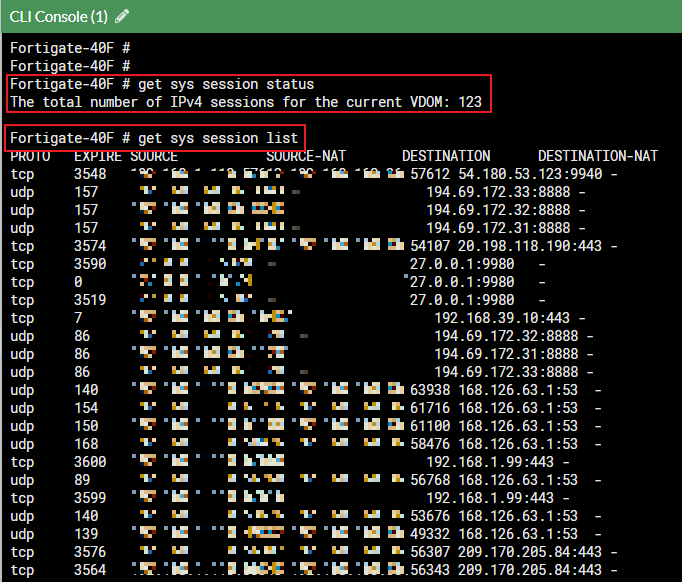Click expire value 3599
Viewport: 682px width, 582px height.
(90, 498)
